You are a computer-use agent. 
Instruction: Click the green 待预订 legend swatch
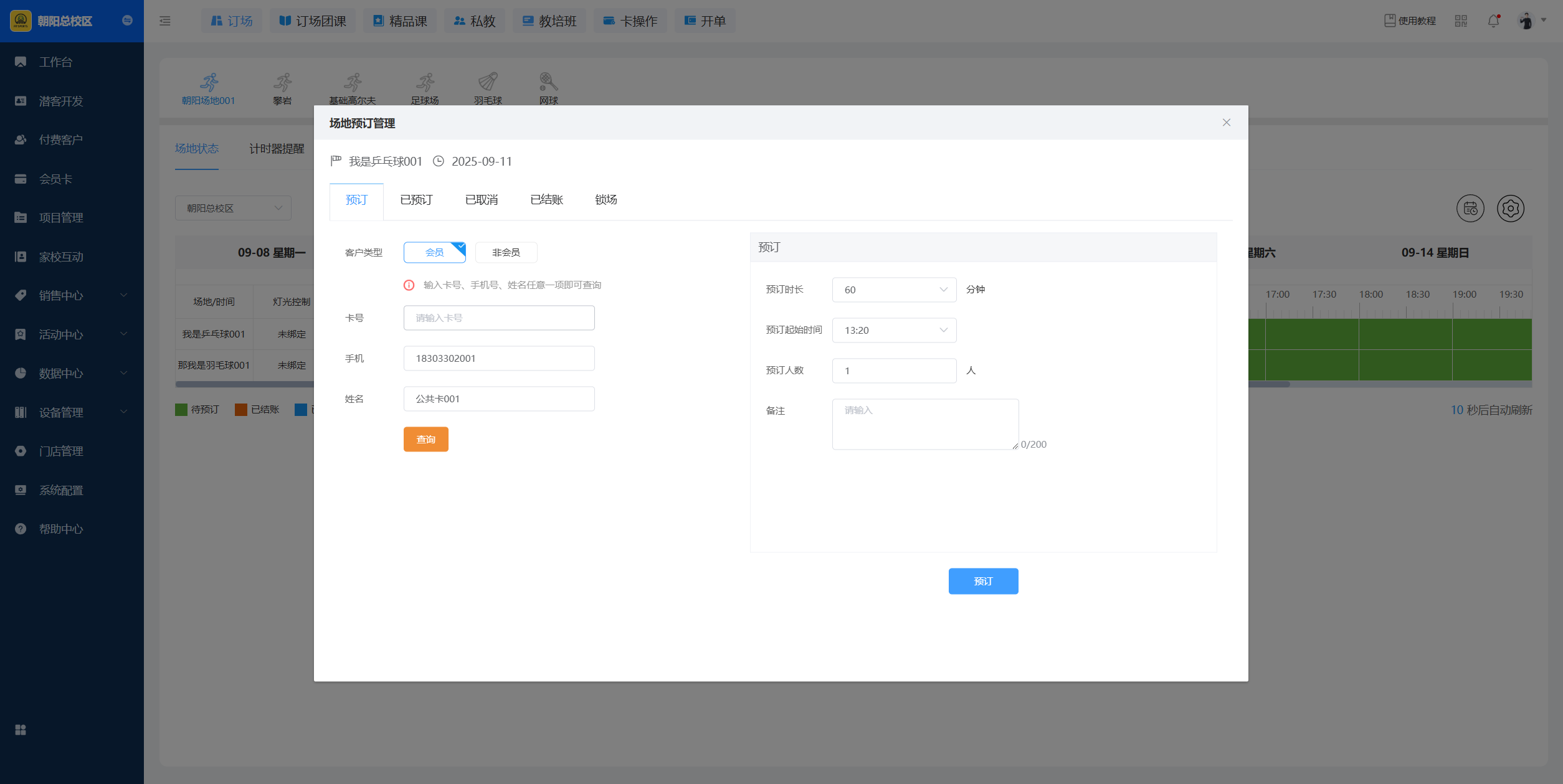point(181,410)
